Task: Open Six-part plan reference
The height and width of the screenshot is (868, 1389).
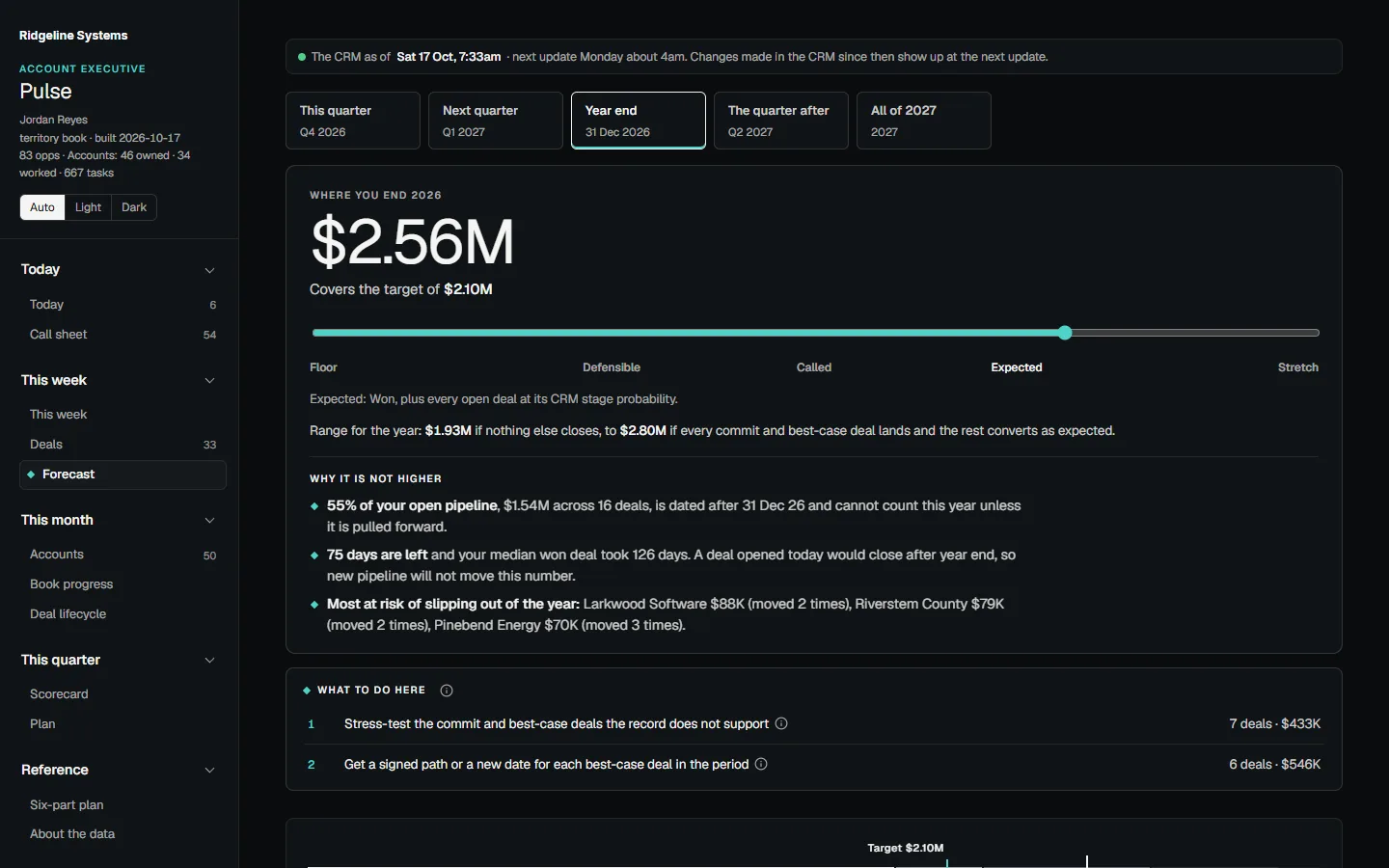Action: point(123,805)
